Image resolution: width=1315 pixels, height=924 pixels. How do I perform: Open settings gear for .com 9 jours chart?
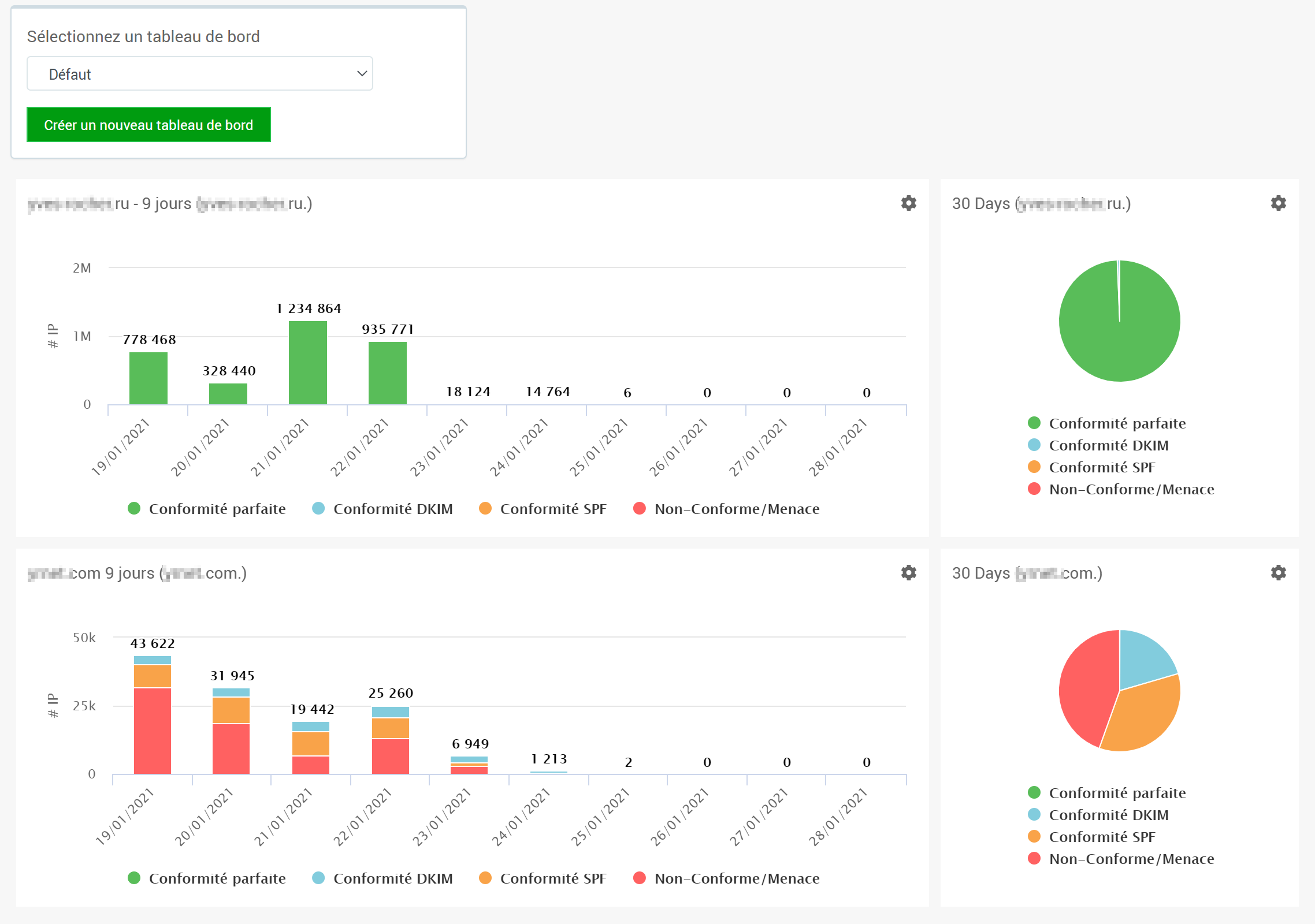coord(909,573)
